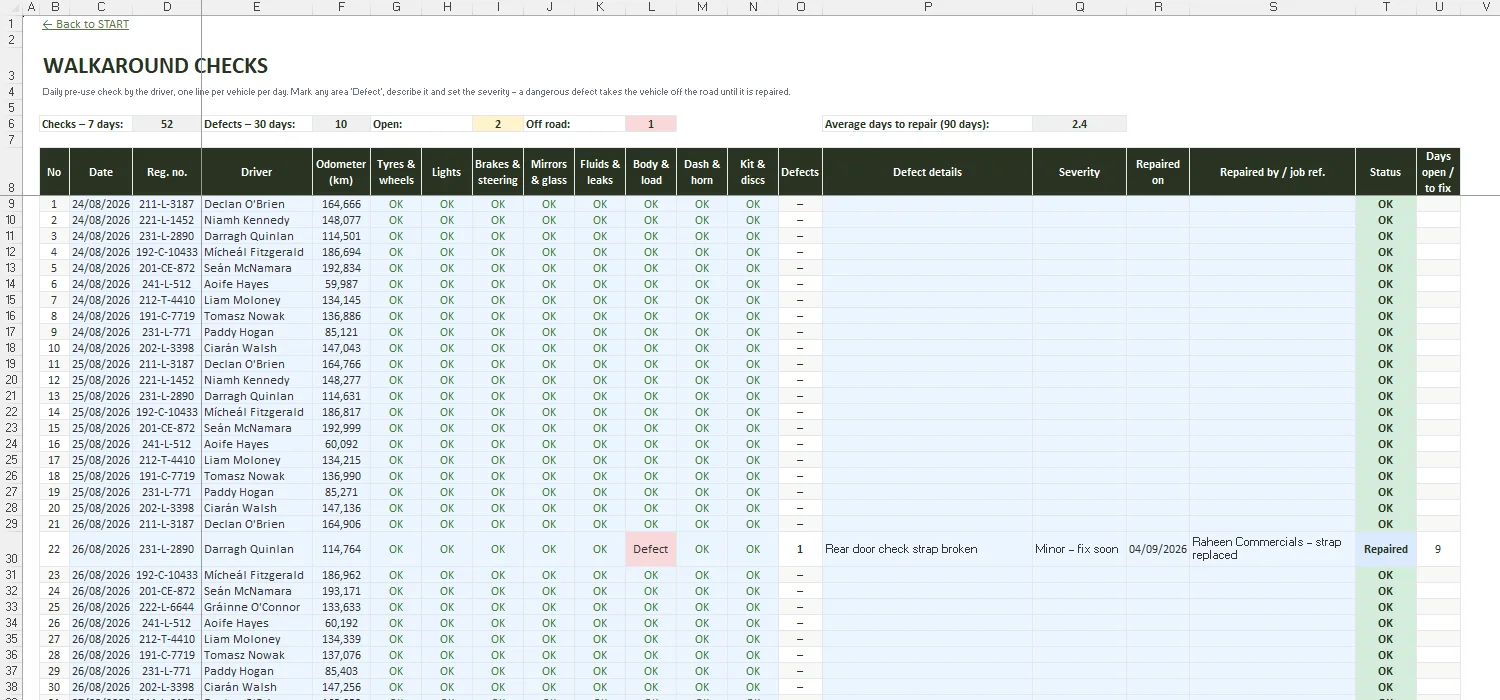Click the Kit & discs column header
Viewport: 1500px width, 700px height.
point(753,172)
